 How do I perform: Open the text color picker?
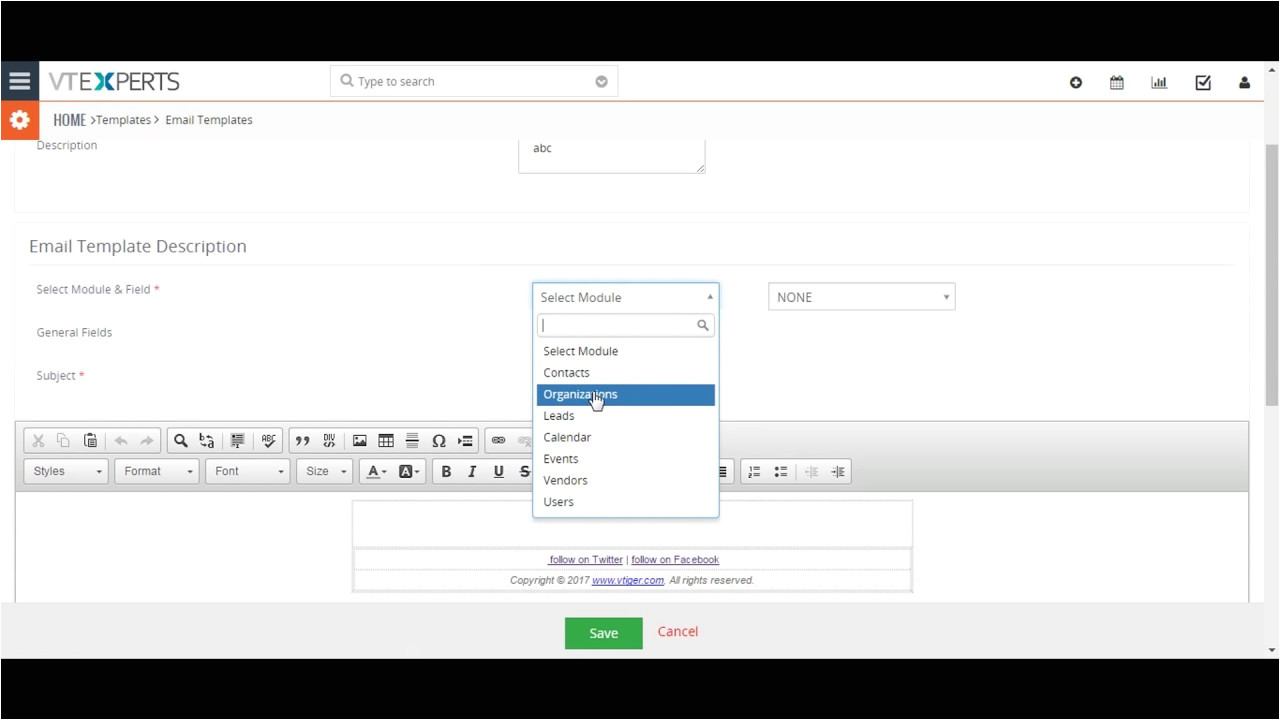(376, 472)
